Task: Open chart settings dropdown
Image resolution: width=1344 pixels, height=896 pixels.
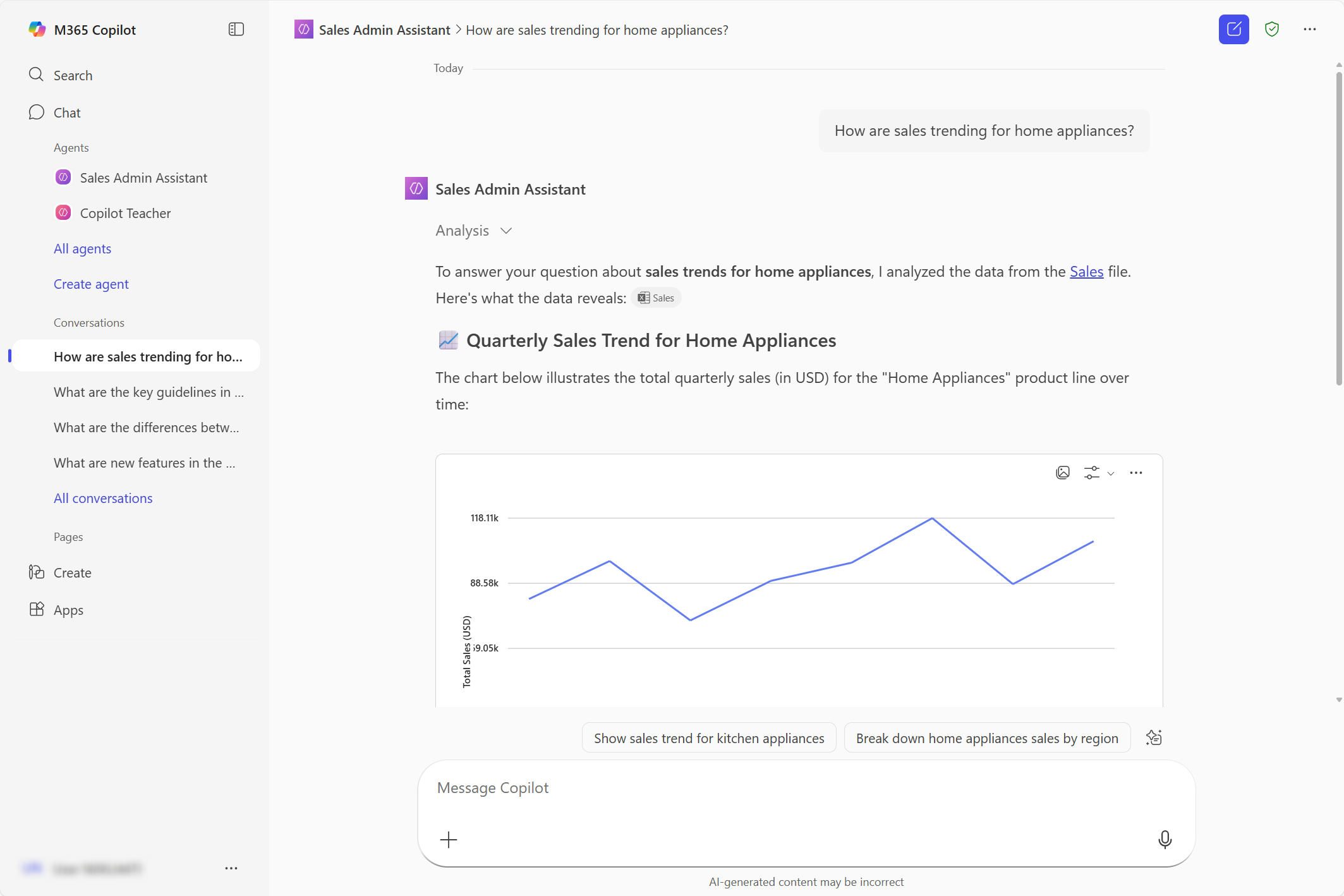Action: 1098,473
